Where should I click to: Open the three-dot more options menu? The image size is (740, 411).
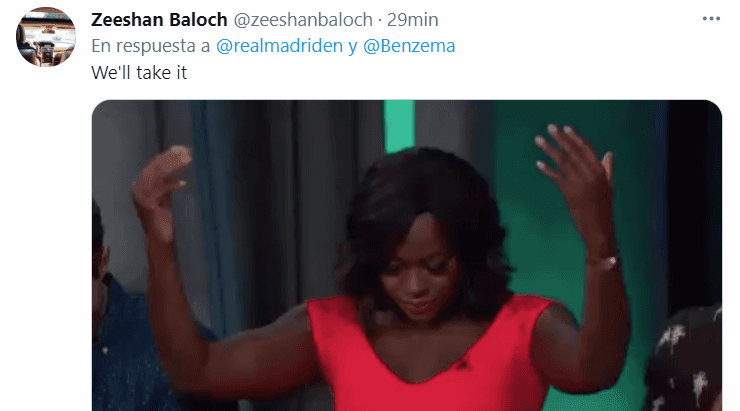pyautogui.click(x=711, y=19)
